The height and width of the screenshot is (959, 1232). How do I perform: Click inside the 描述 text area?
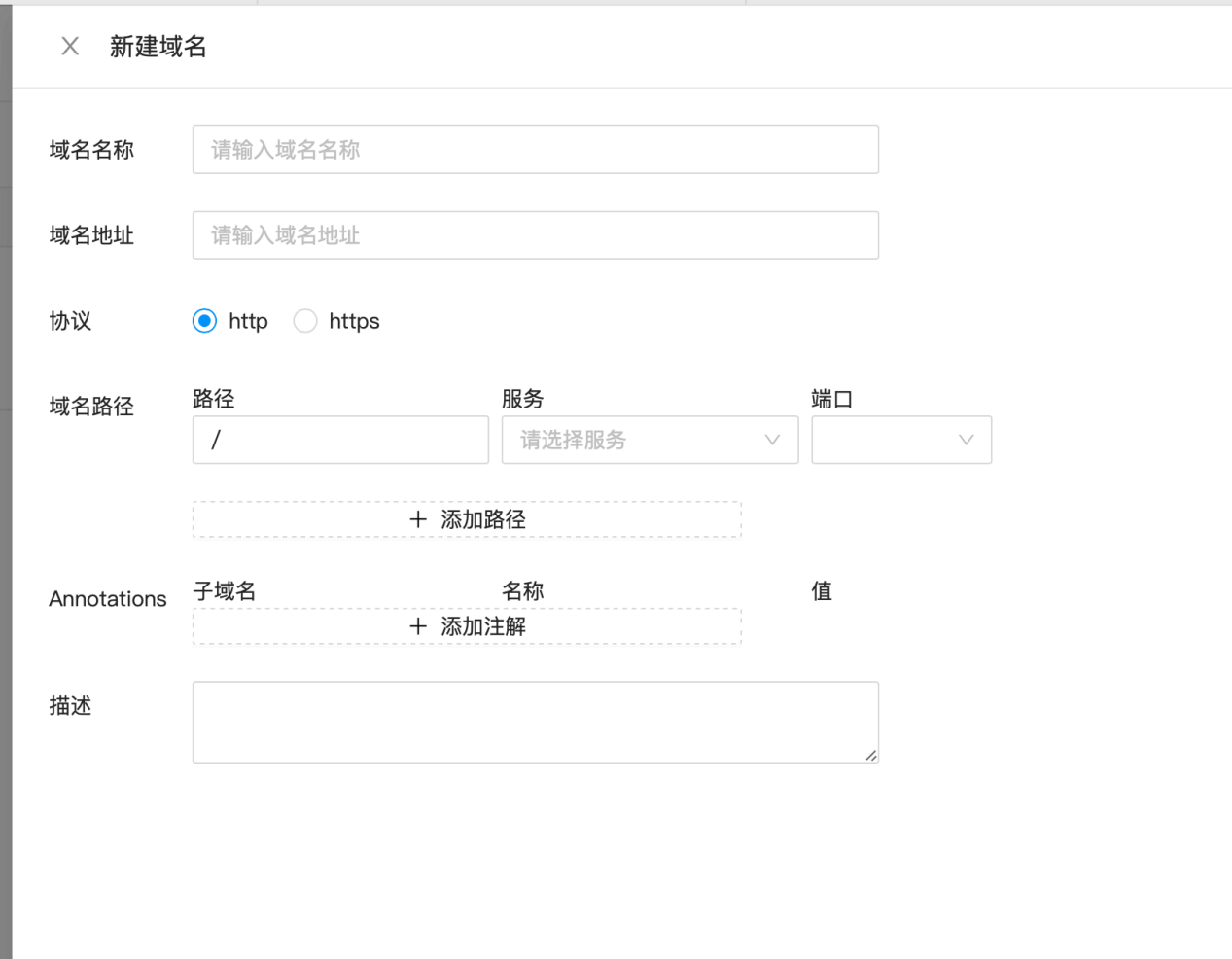[535, 722]
